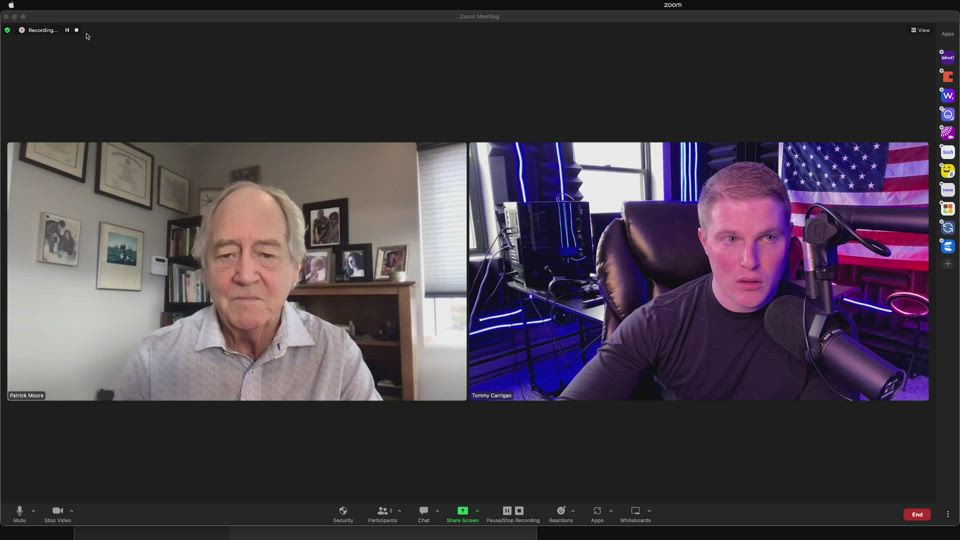Stop Video using the camera button
Viewport: 960px width, 540px height.
click(x=57, y=511)
